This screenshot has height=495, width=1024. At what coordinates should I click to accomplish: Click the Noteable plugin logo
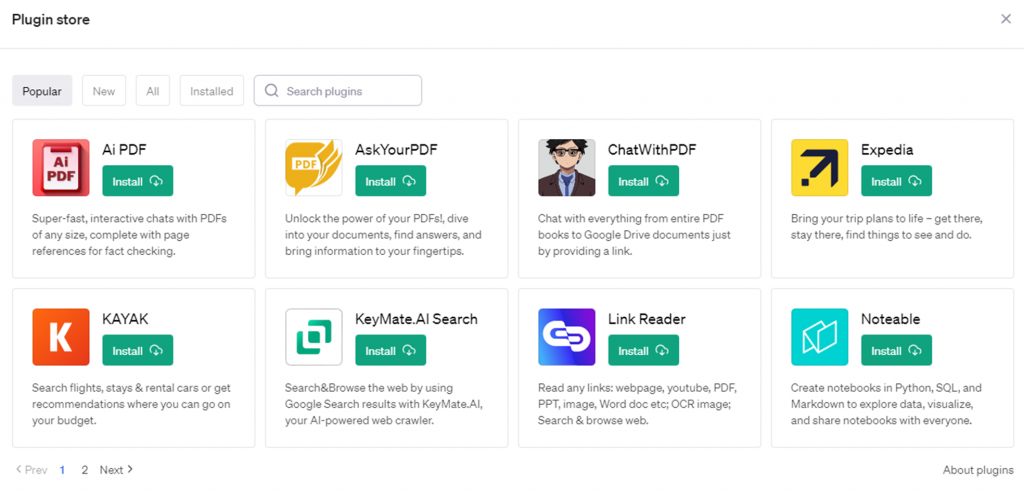(x=820, y=337)
